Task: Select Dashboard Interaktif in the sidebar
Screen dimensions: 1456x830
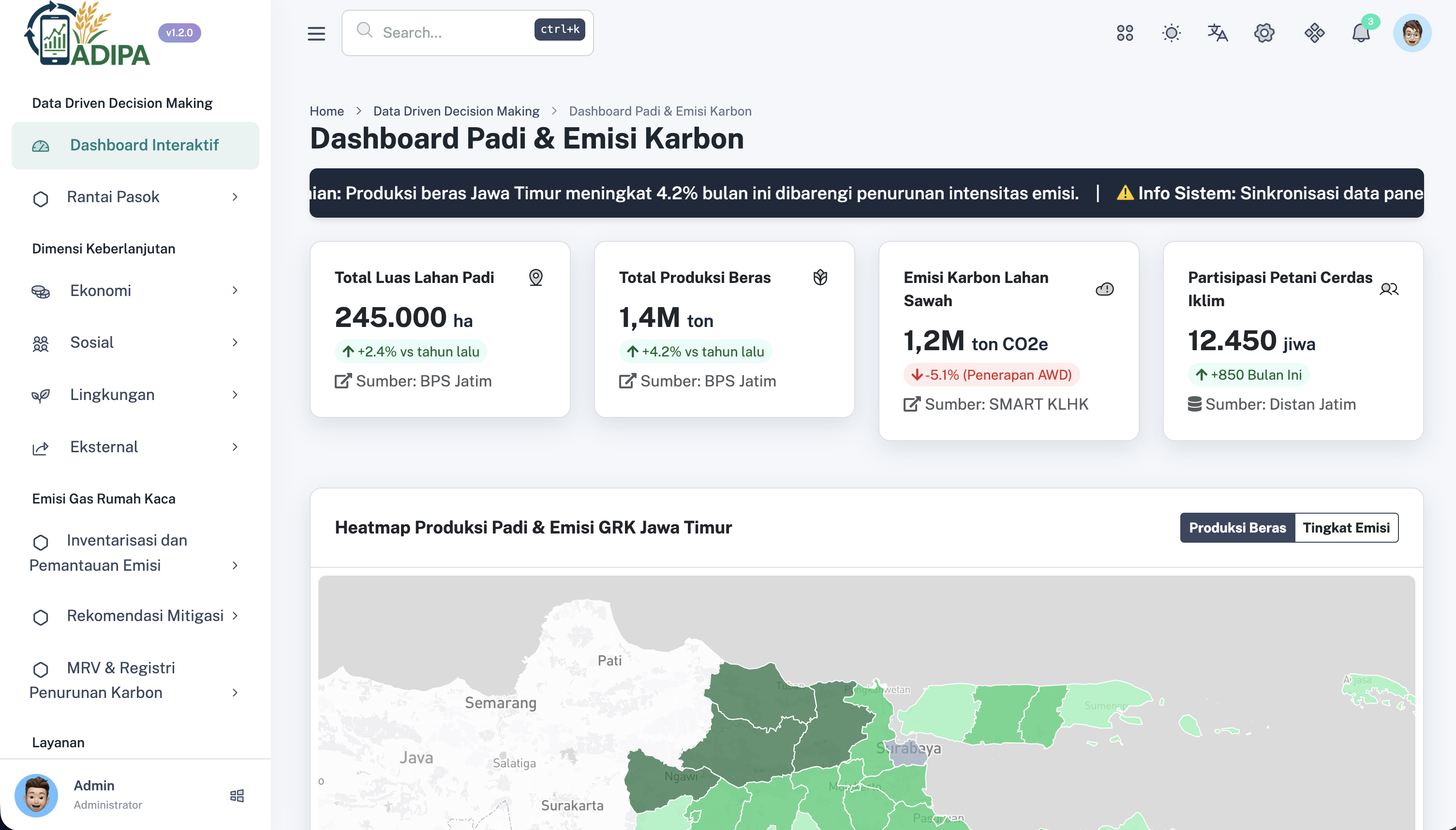Action: 135,146
